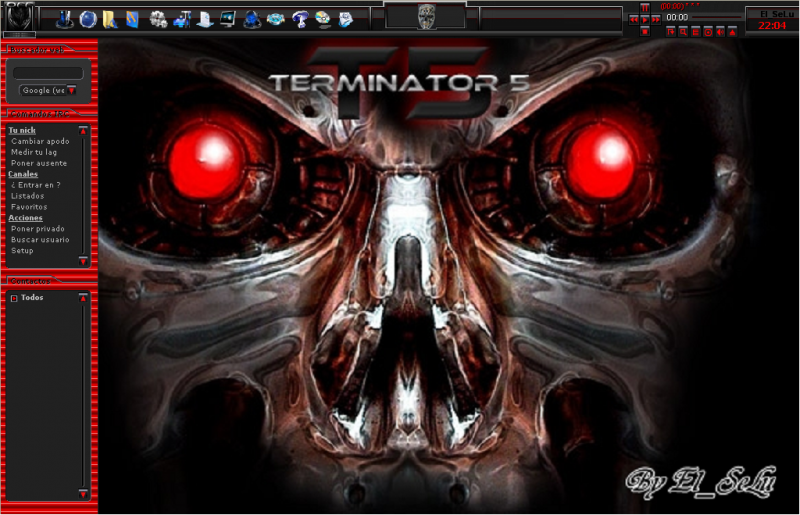Click the eject triangle icon

[x=732, y=32]
